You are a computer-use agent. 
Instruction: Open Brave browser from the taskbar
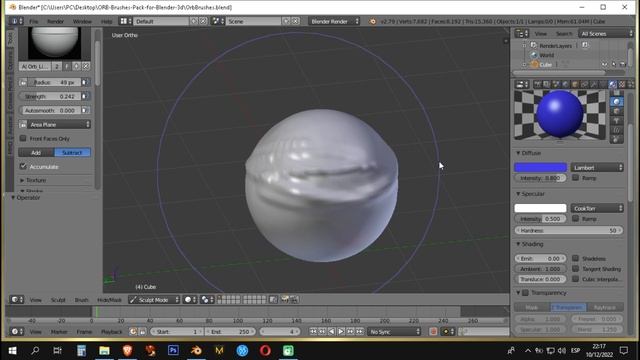[127, 350]
